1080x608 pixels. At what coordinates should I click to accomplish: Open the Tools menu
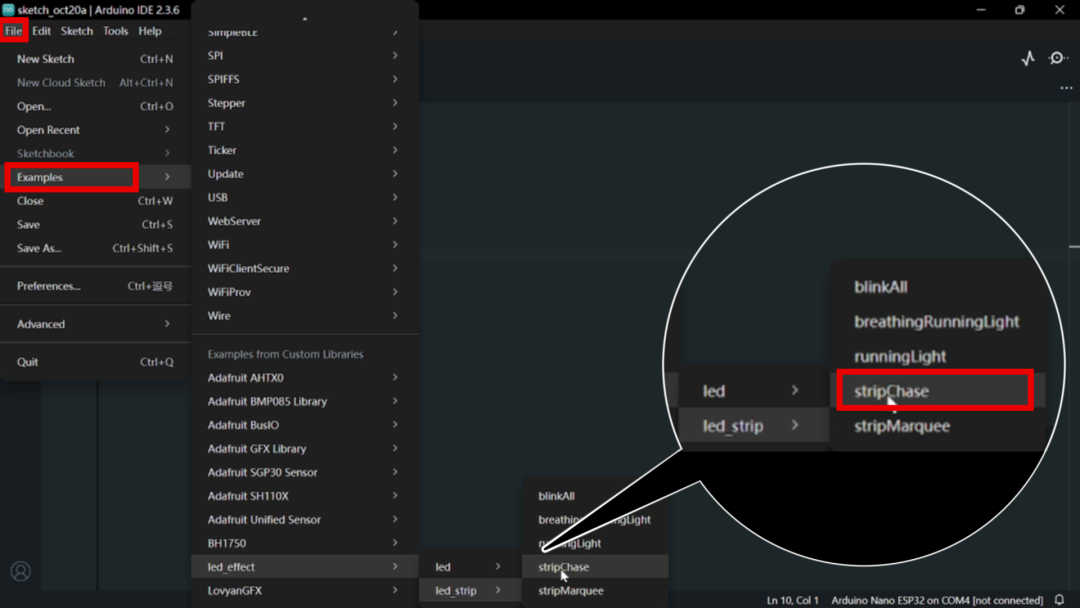pyautogui.click(x=115, y=31)
